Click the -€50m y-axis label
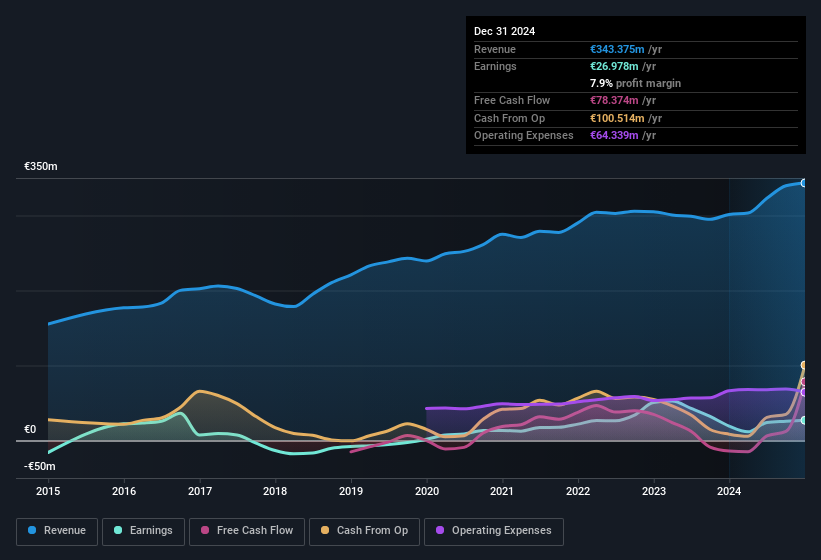Viewport: 821px width, 560px height. [x=40, y=466]
